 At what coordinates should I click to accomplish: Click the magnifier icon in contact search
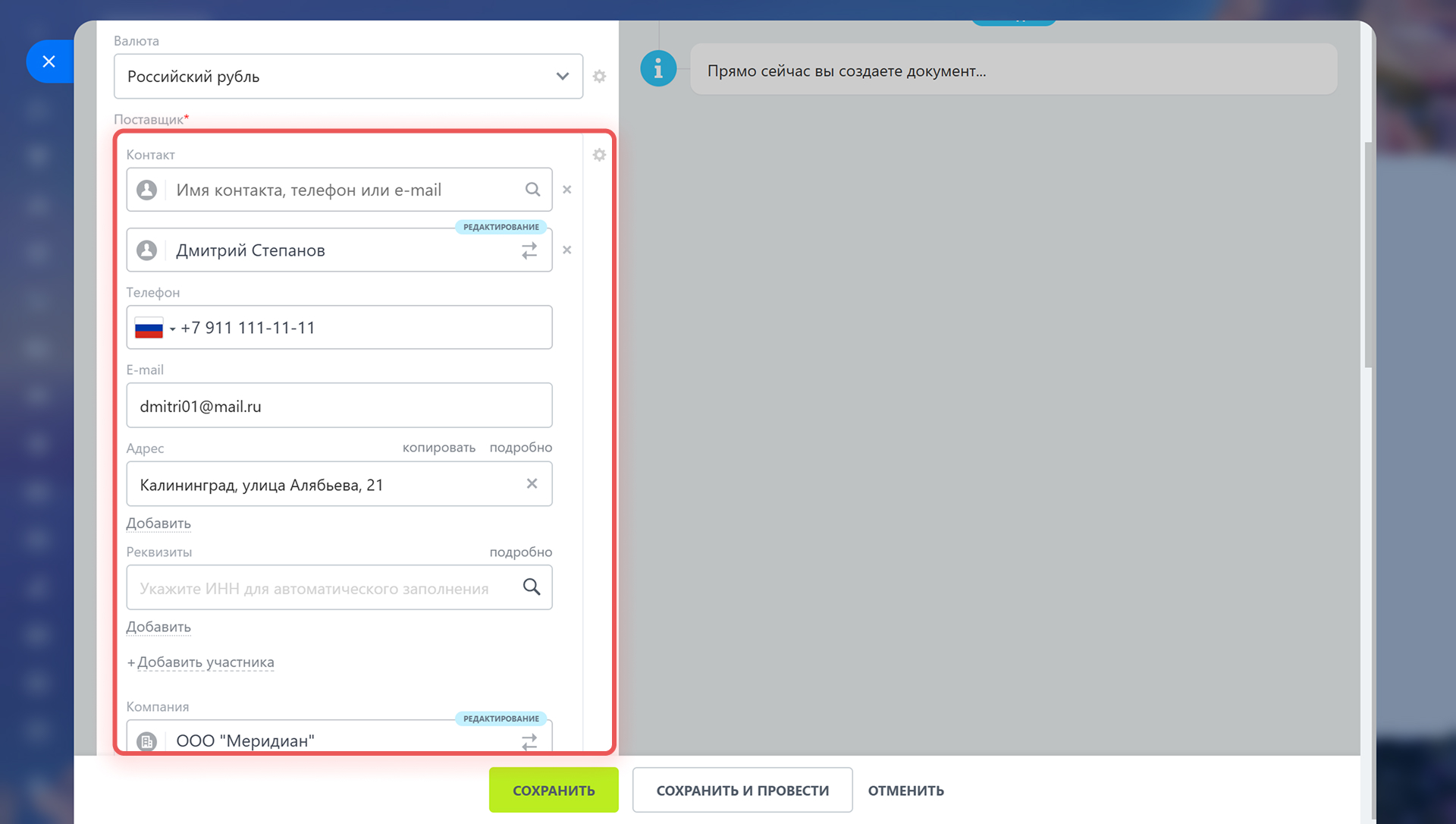[x=532, y=190]
